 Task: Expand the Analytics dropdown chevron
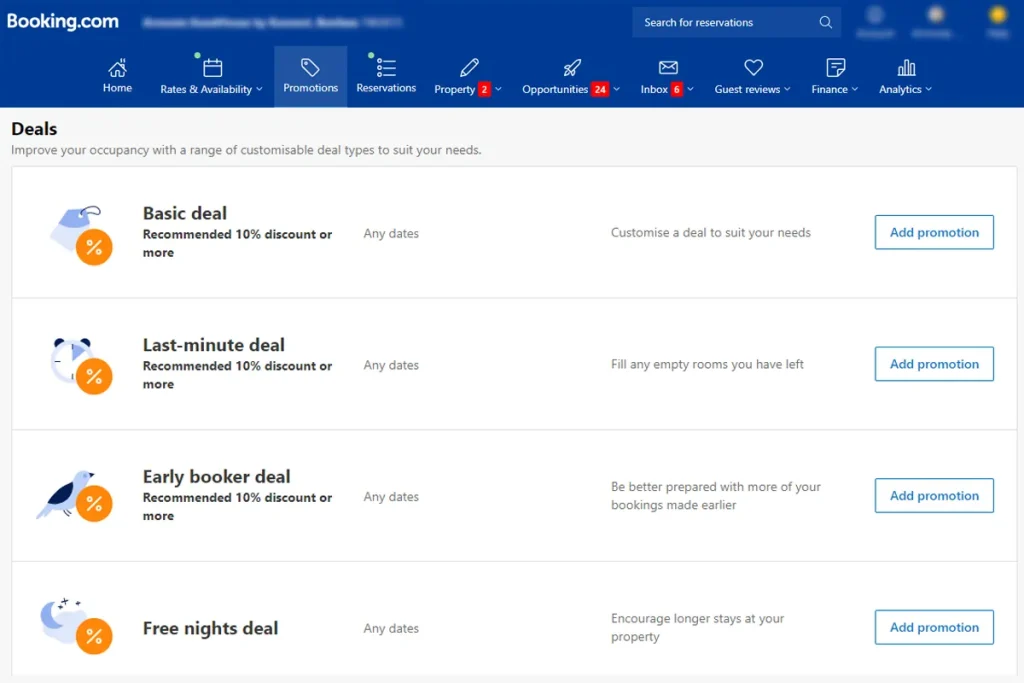(x=929, y=89)
